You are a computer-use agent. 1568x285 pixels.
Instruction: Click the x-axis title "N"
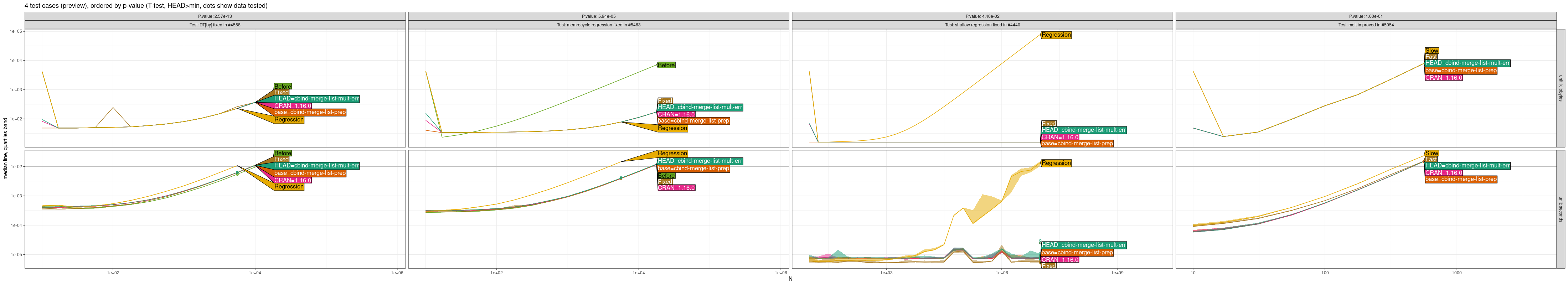tap(790, 279)
